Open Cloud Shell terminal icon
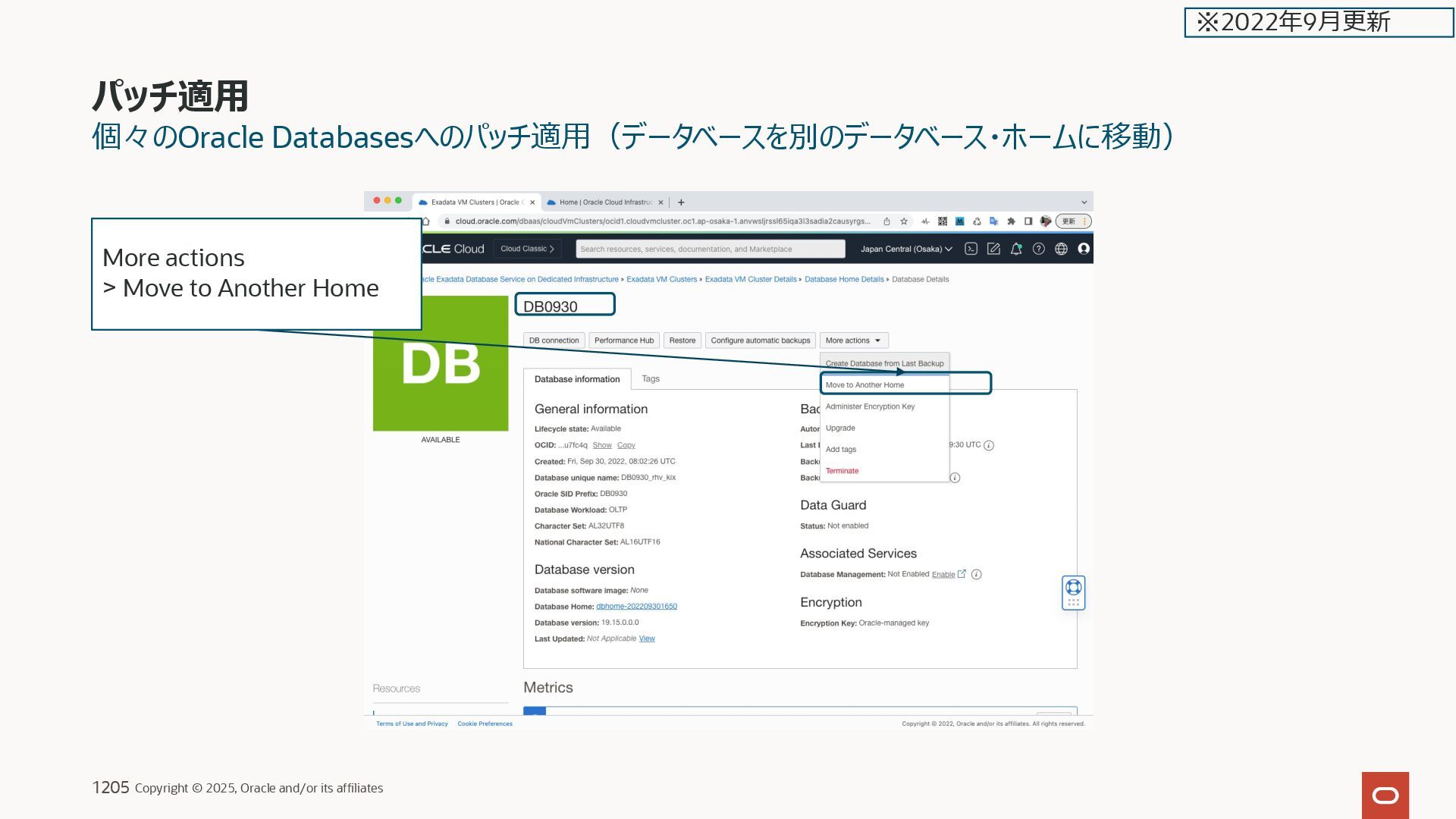The height and width of the screenshot is (819, 1456). pos(971,249)
